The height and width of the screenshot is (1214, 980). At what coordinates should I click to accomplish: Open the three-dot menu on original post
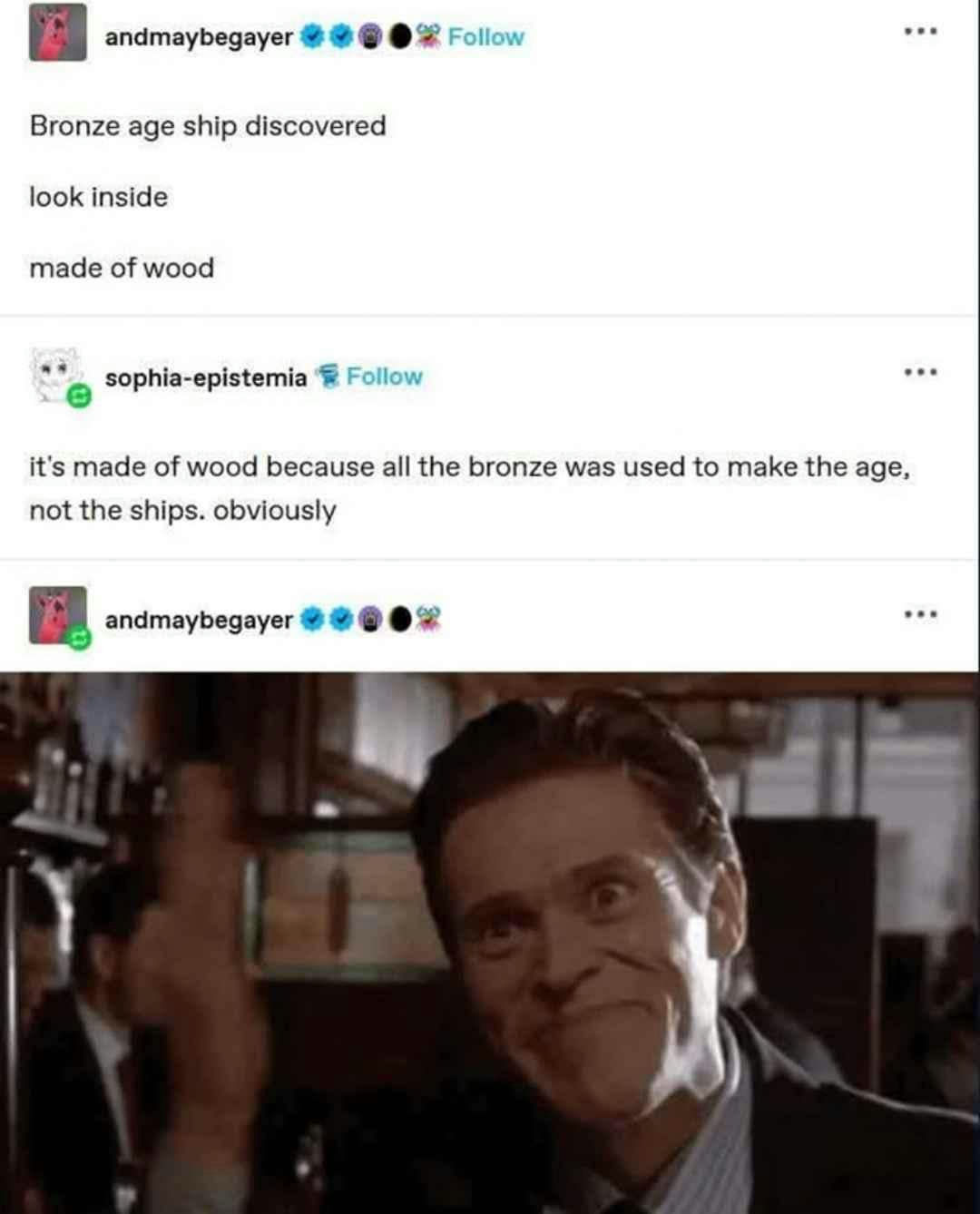click(x=920, y=32)
